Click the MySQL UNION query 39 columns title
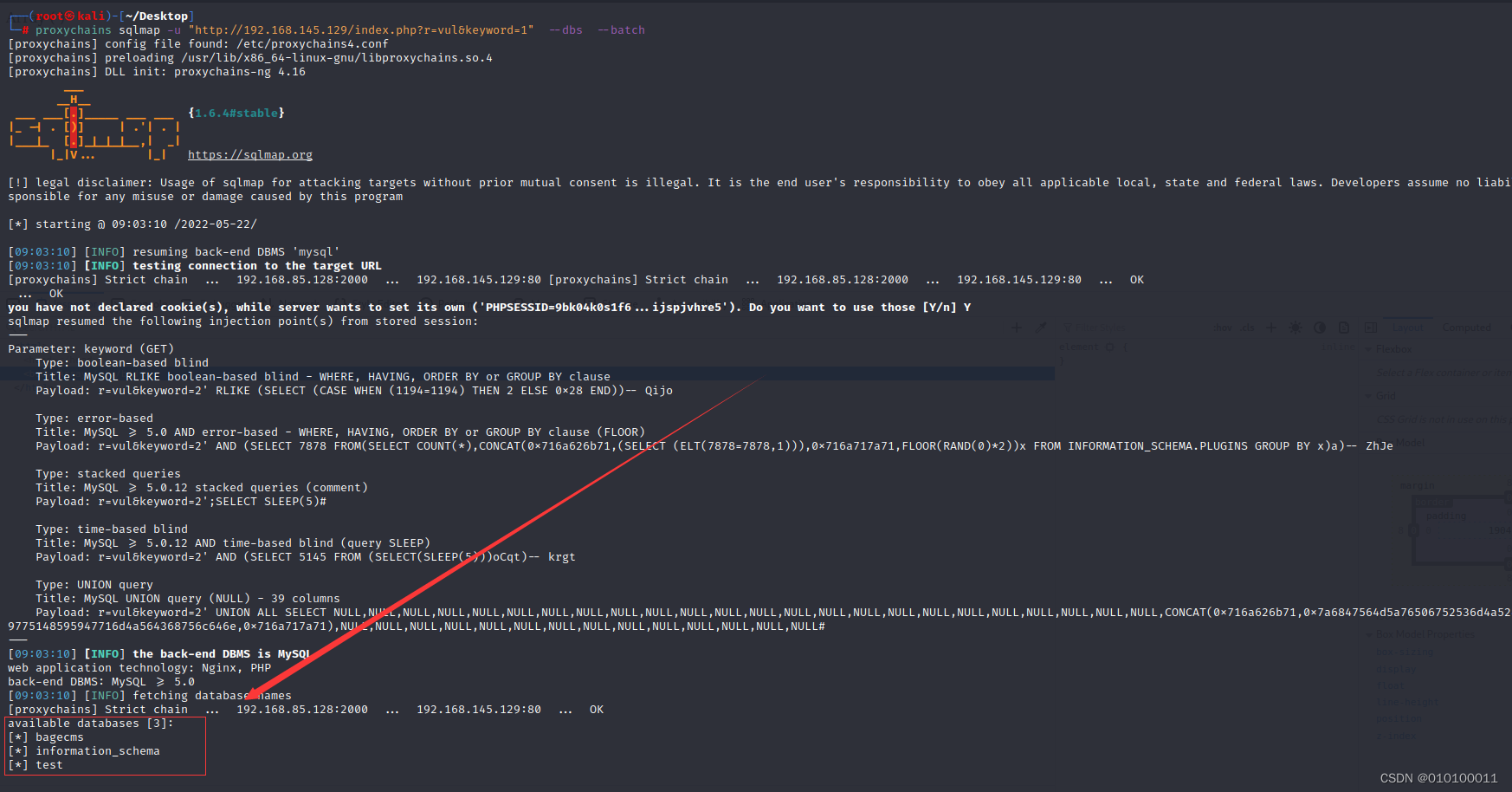 (188, 599)
